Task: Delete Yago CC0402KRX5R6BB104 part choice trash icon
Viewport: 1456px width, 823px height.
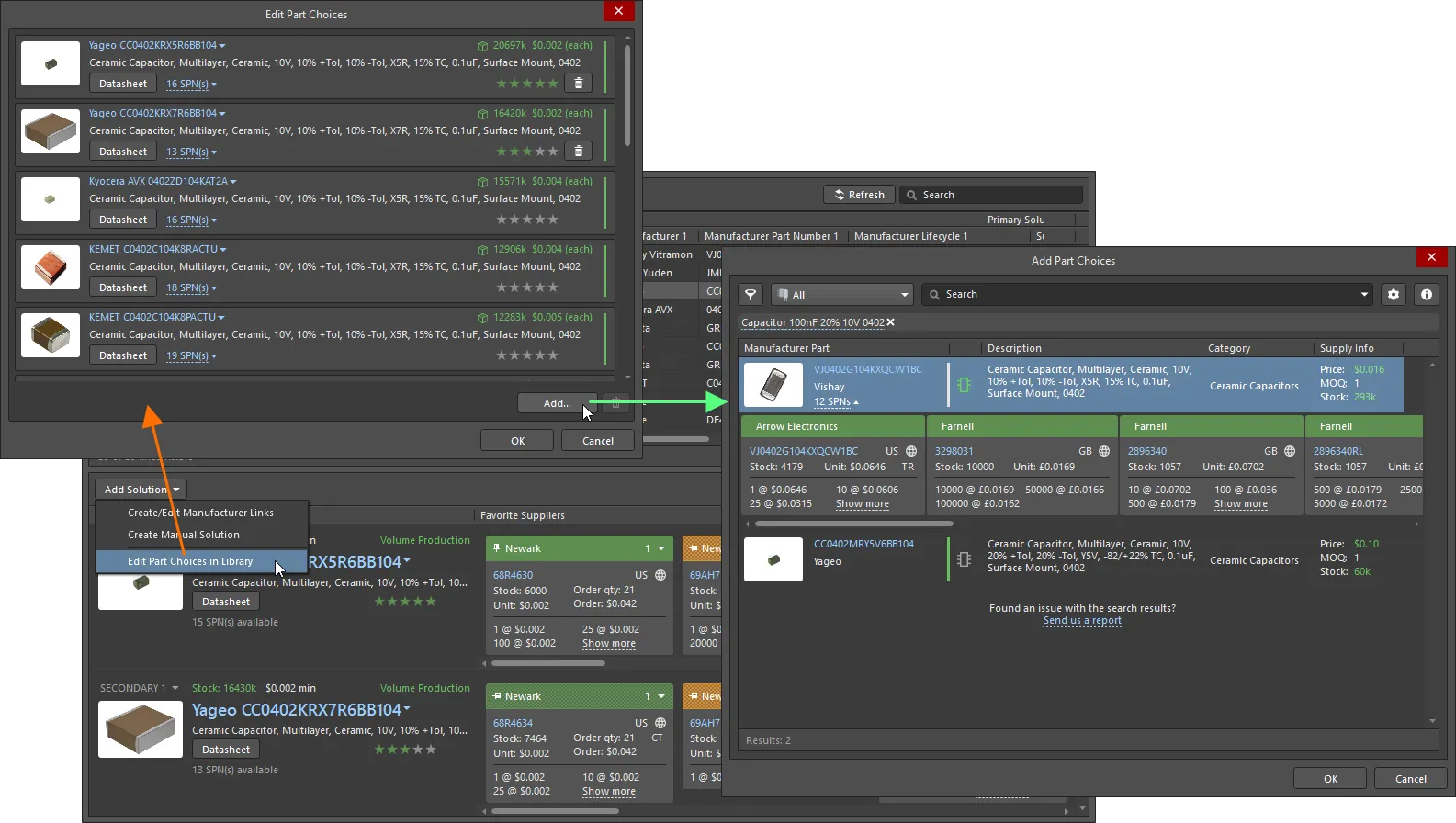Action: tap(578, 84)
